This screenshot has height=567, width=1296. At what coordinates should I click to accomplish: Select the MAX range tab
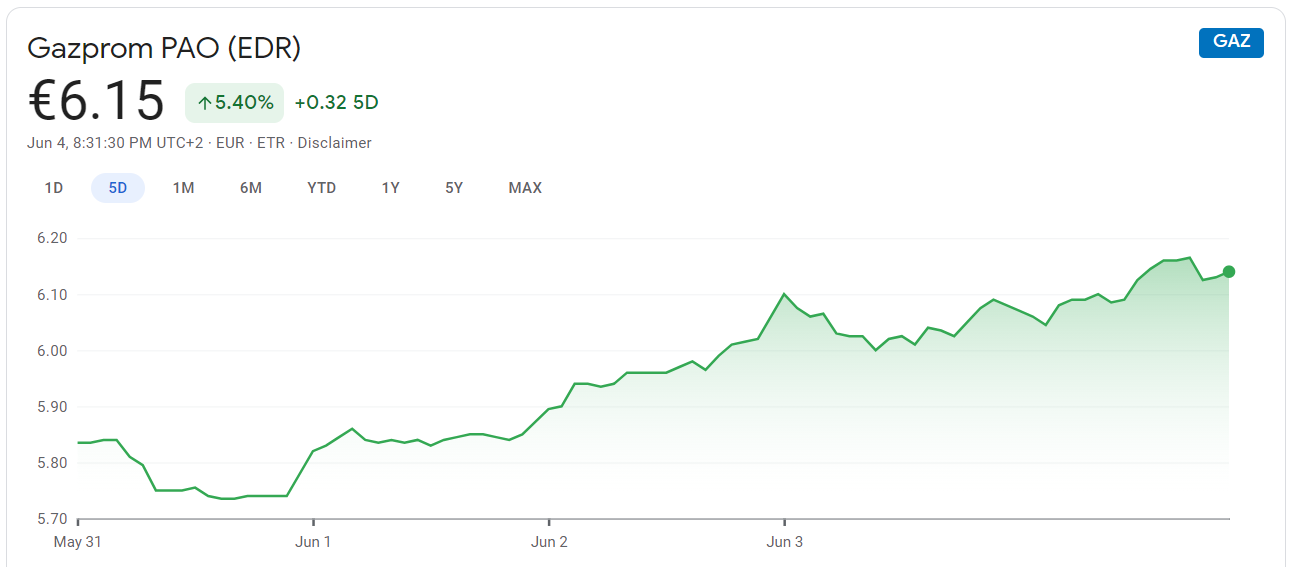pyautogui.click(x=525, y=188)
